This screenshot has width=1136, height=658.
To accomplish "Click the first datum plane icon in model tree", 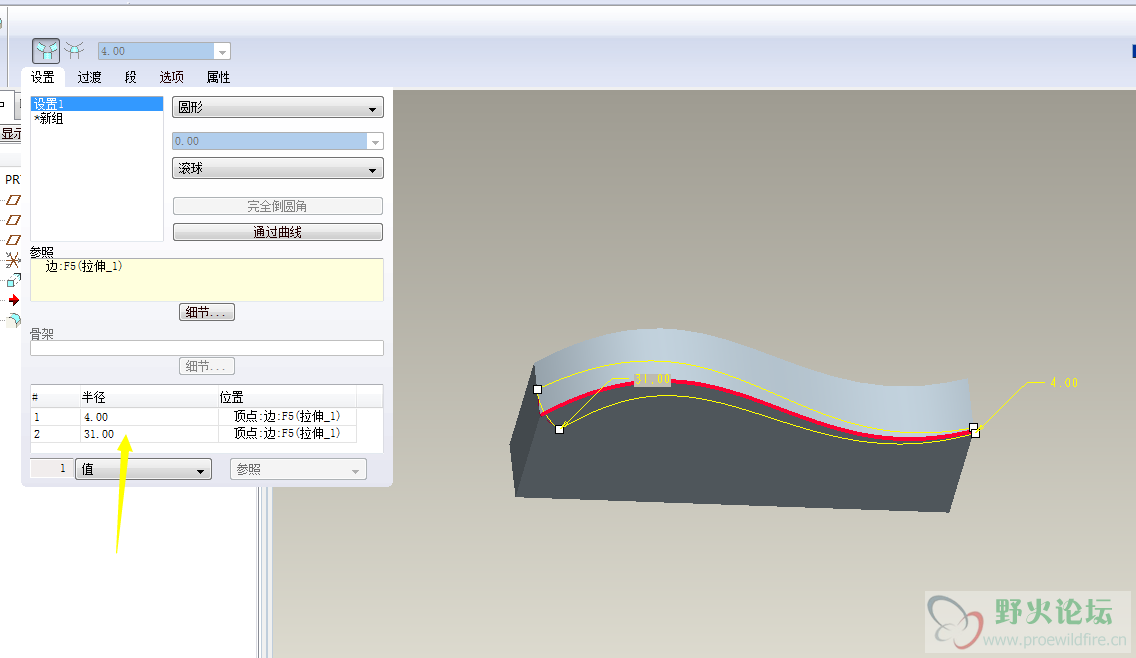I will (13, 201).
